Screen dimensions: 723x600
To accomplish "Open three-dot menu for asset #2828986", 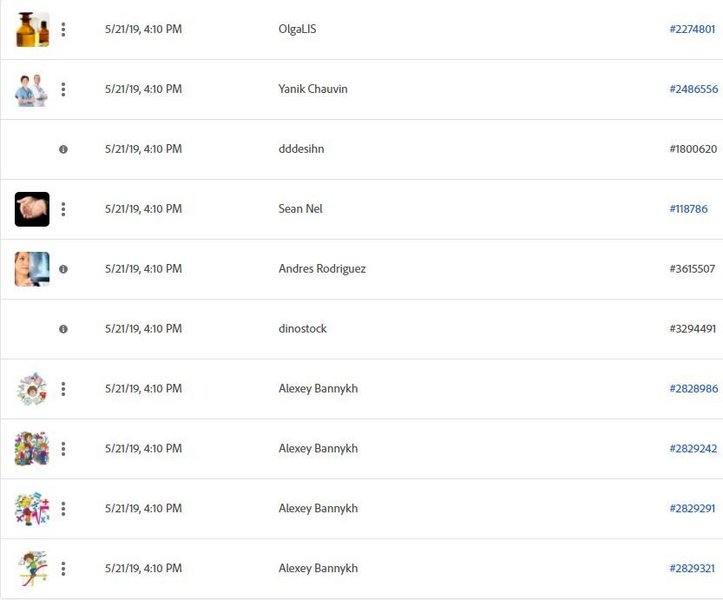I will point(63,389).
